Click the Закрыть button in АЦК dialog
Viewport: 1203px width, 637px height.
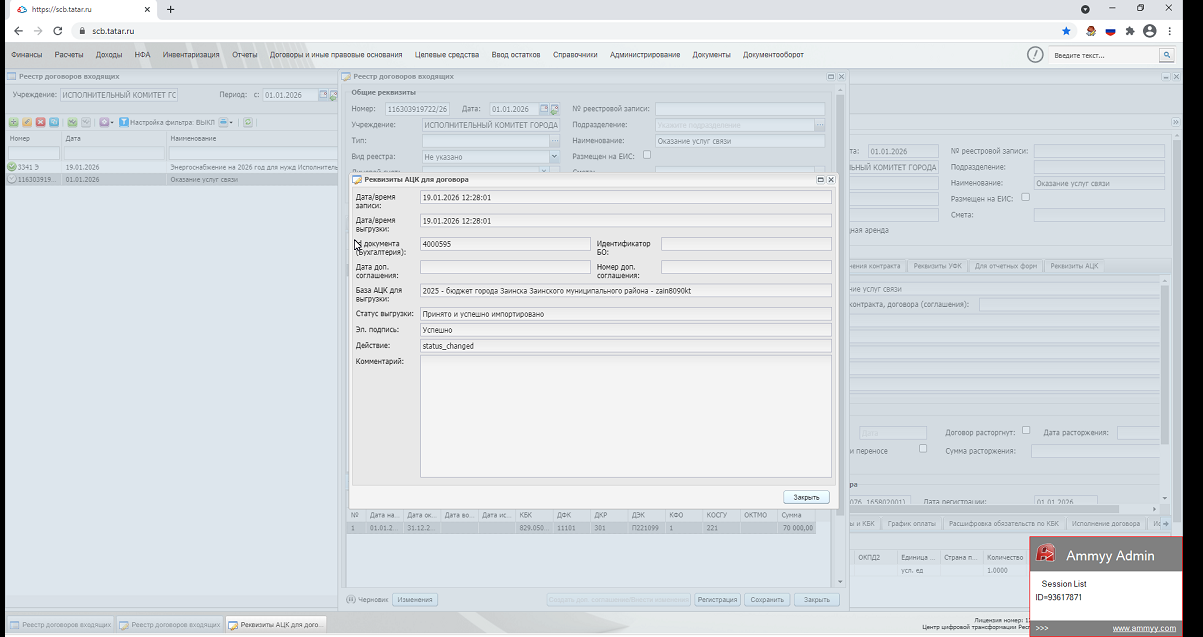pos(806,497)
